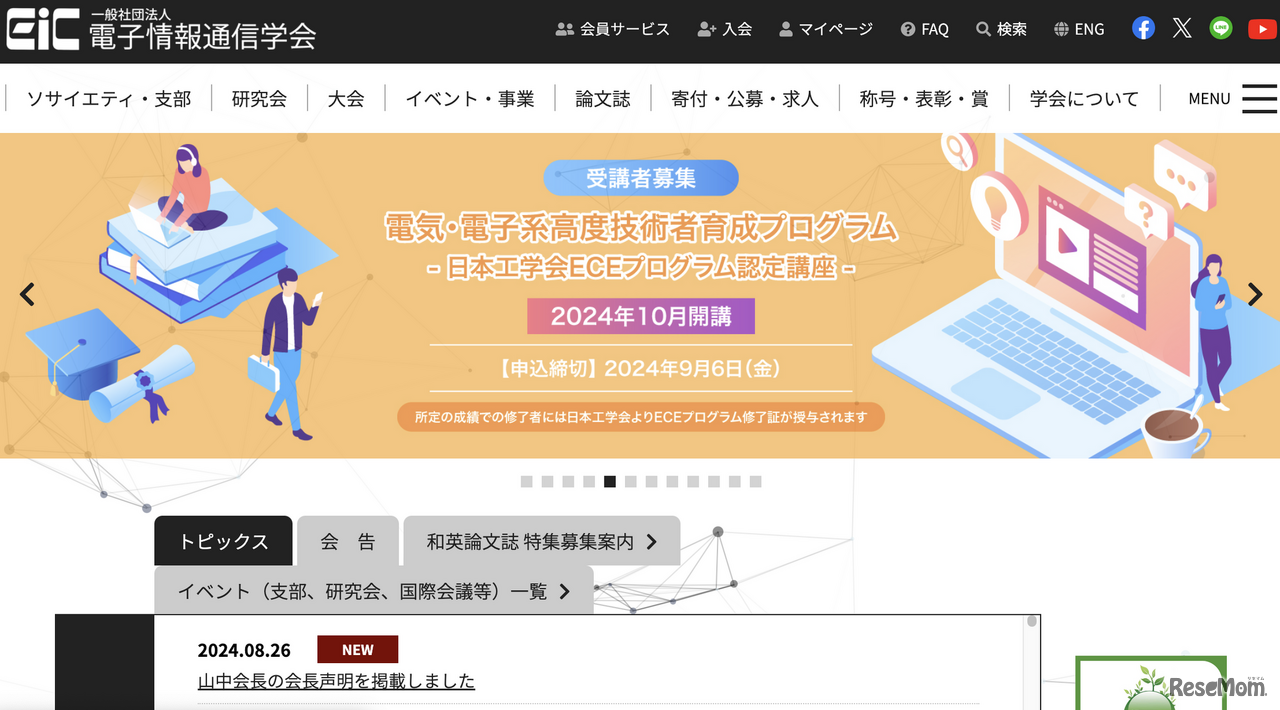Select the currently active dark carousel dot

[x=610, y=482]
